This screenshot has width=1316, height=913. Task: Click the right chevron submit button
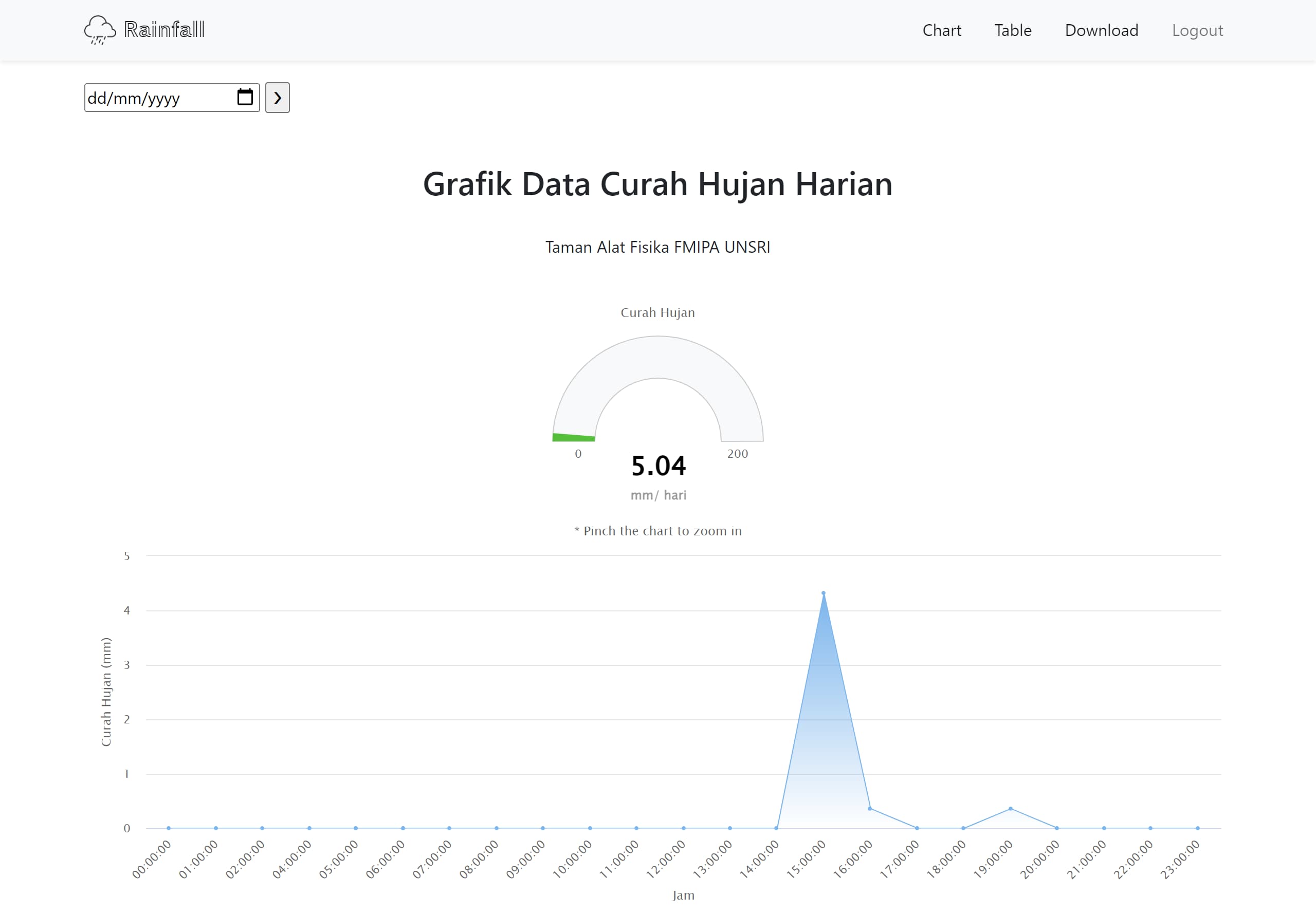(x=278, y=98)
